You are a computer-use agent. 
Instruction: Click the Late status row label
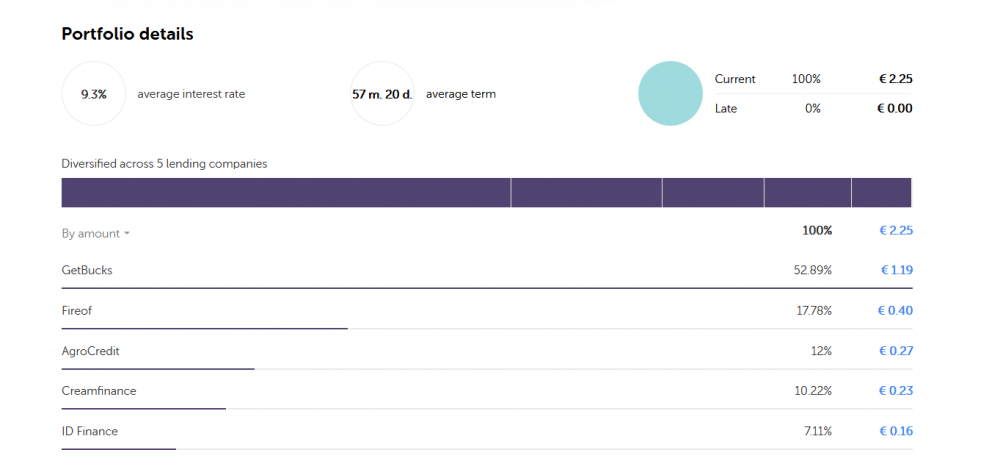coord(726,108)
